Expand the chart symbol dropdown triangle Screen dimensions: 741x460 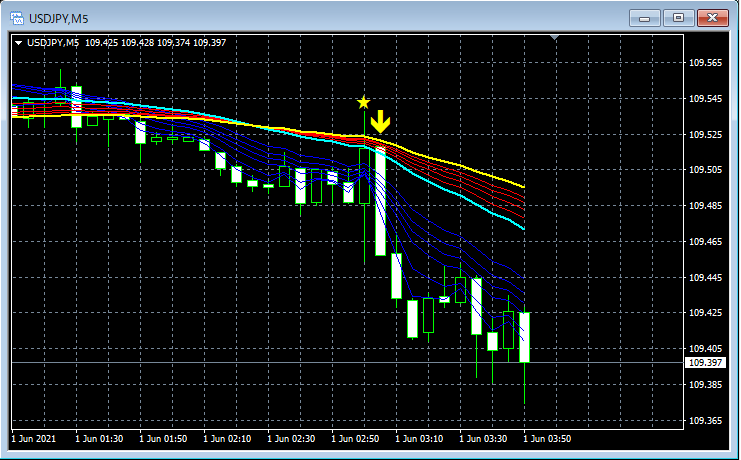point(18,43)
